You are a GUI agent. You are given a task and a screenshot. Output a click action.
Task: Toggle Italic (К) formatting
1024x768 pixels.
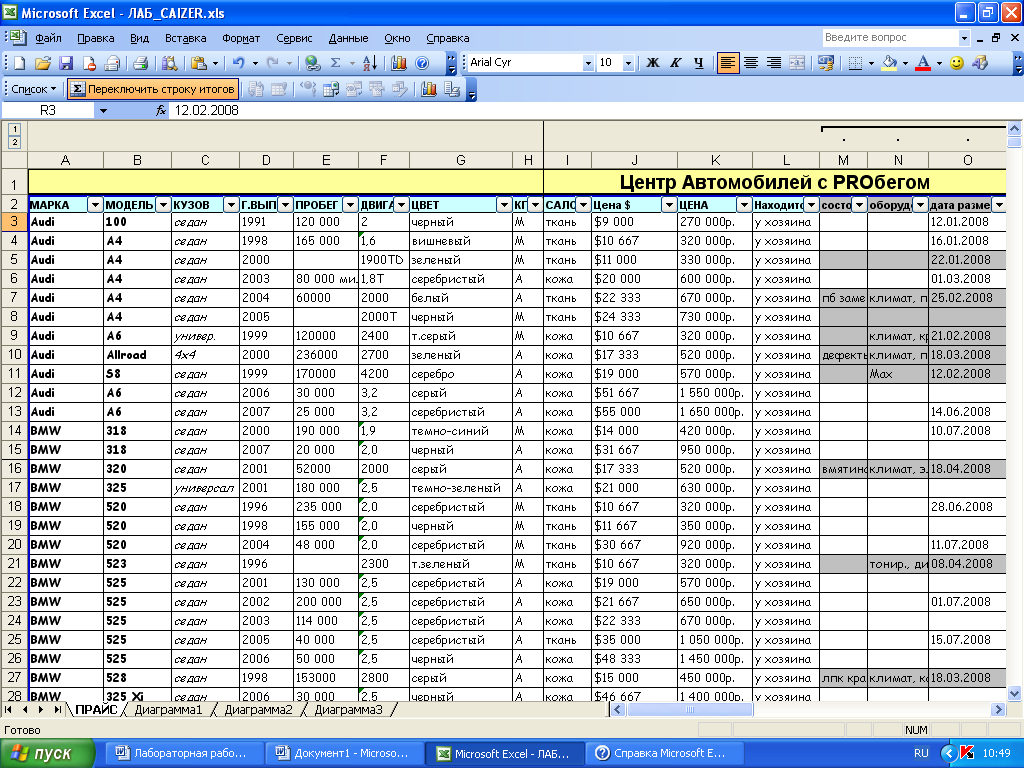point(676,63)
